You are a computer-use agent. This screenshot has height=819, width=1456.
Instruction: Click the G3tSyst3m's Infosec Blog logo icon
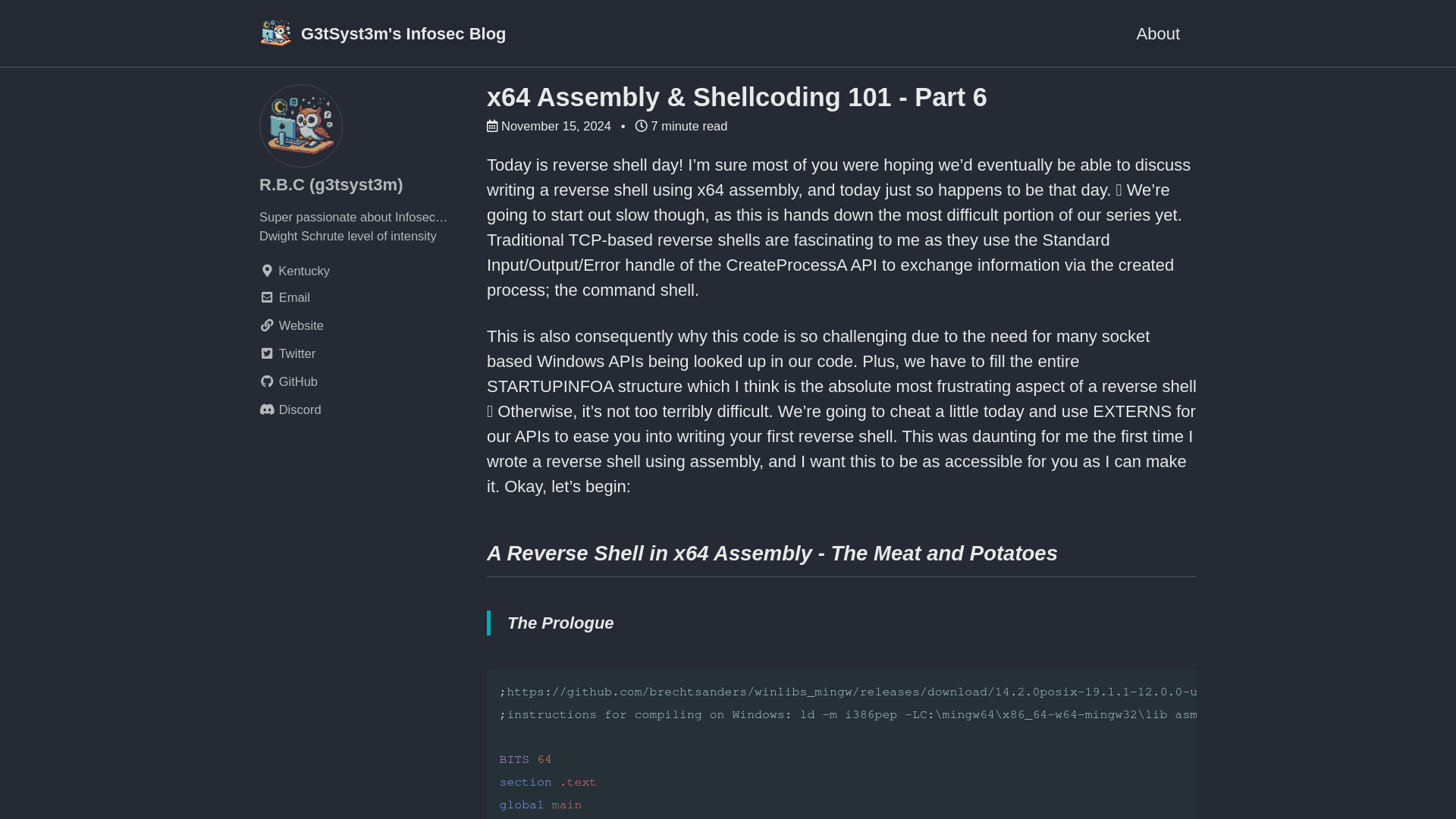click(276, 33)
